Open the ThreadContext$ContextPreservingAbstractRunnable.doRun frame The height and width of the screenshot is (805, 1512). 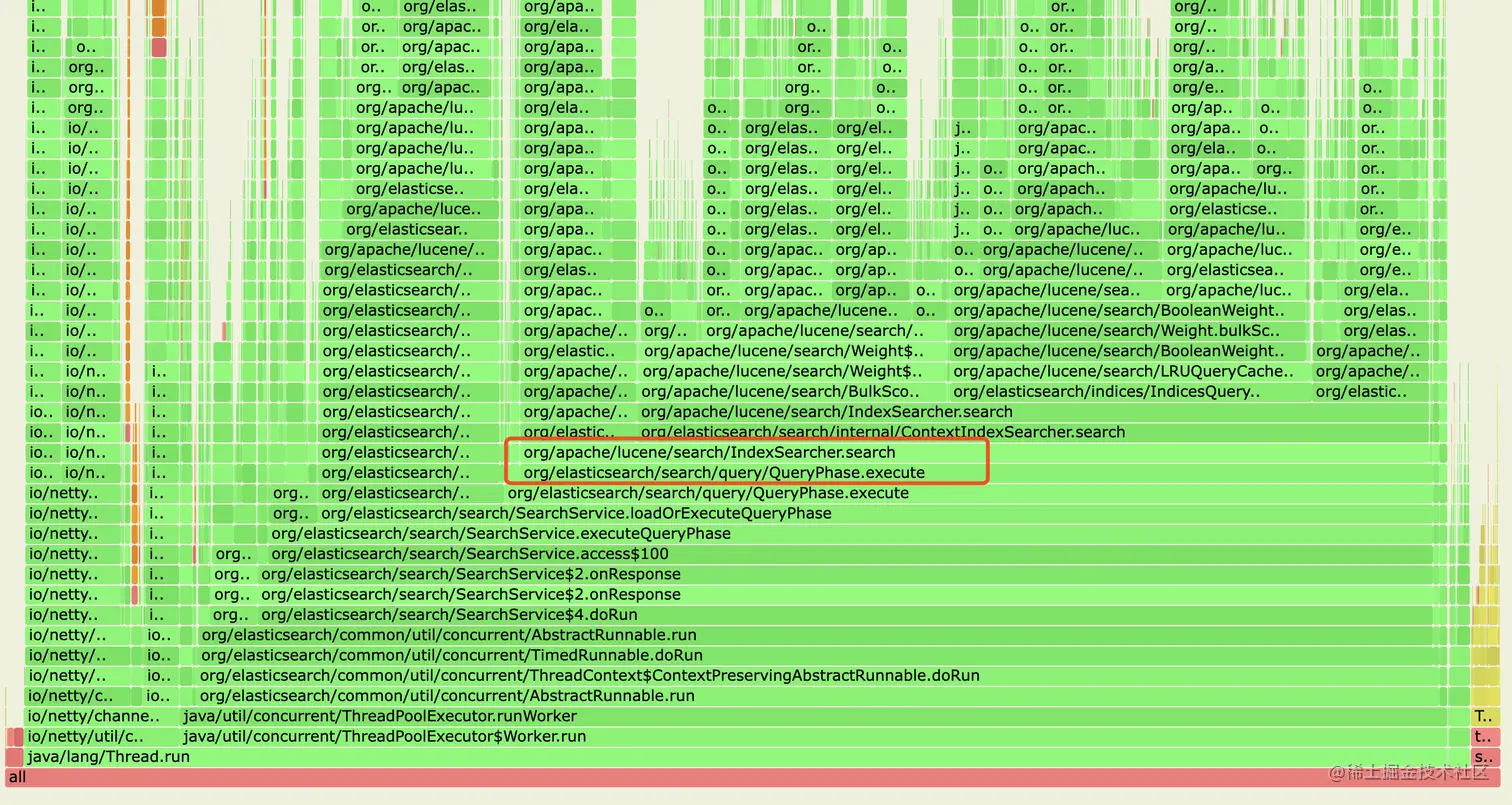(819, 675)
